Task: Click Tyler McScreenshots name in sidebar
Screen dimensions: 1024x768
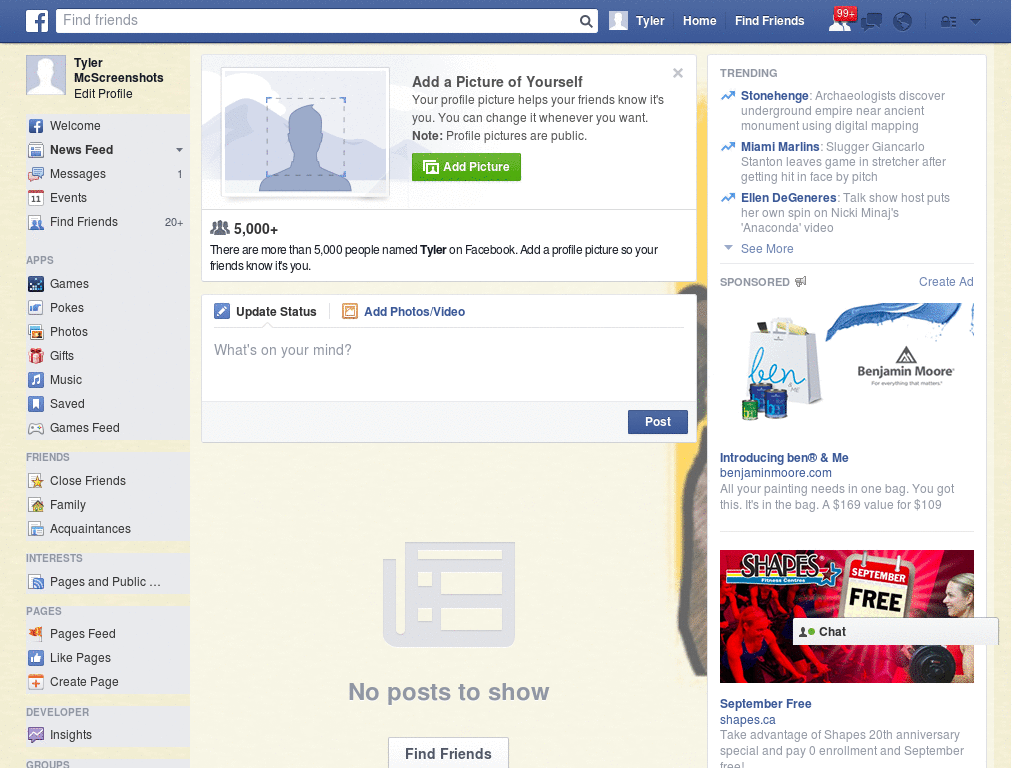Action: coord(118,71)
